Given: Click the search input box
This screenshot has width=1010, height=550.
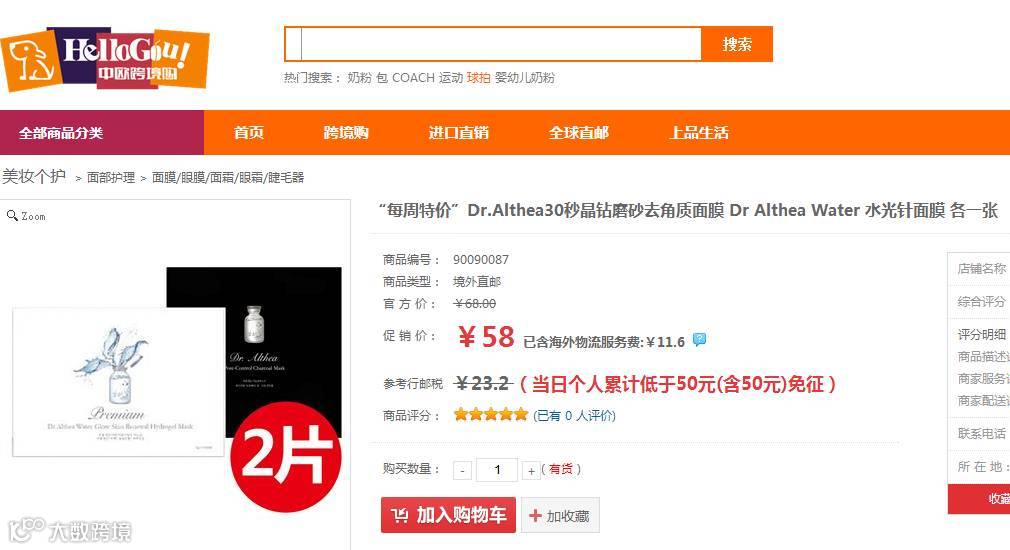Looking at the screenshot, I should click(x=493, y=44).
